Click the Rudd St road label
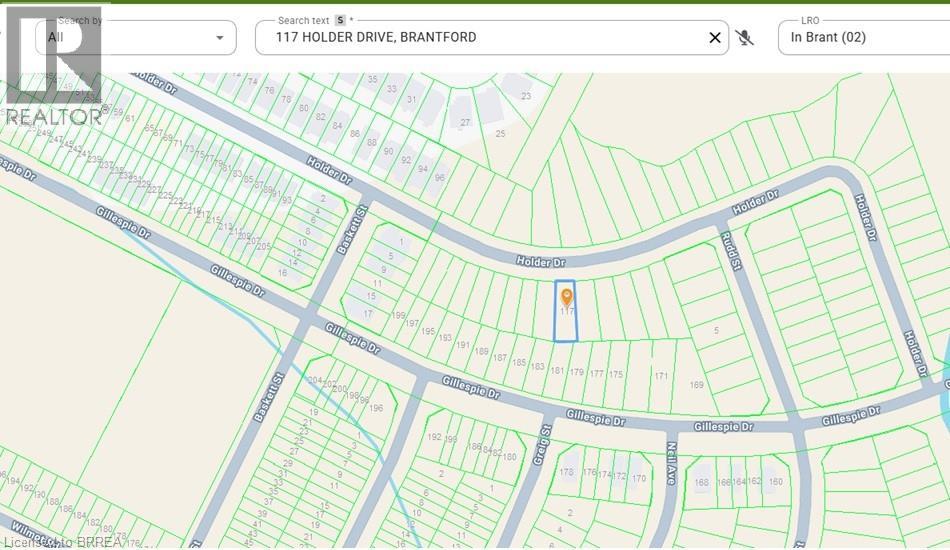Viewport: 950px width, 550px height. click(x=731, y=251)
